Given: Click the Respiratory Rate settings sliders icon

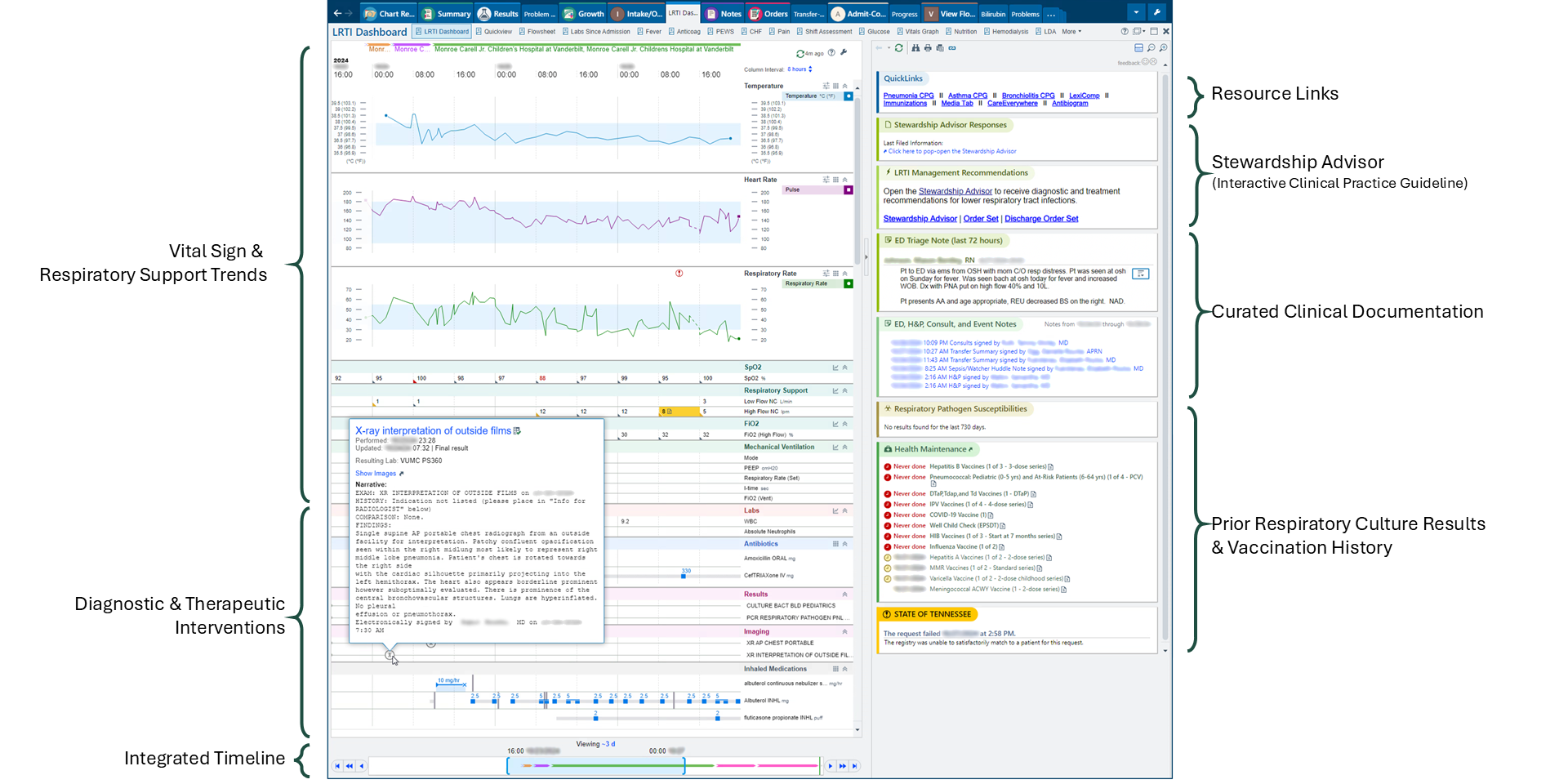Looking at the screenshot, I should [826, 274].
